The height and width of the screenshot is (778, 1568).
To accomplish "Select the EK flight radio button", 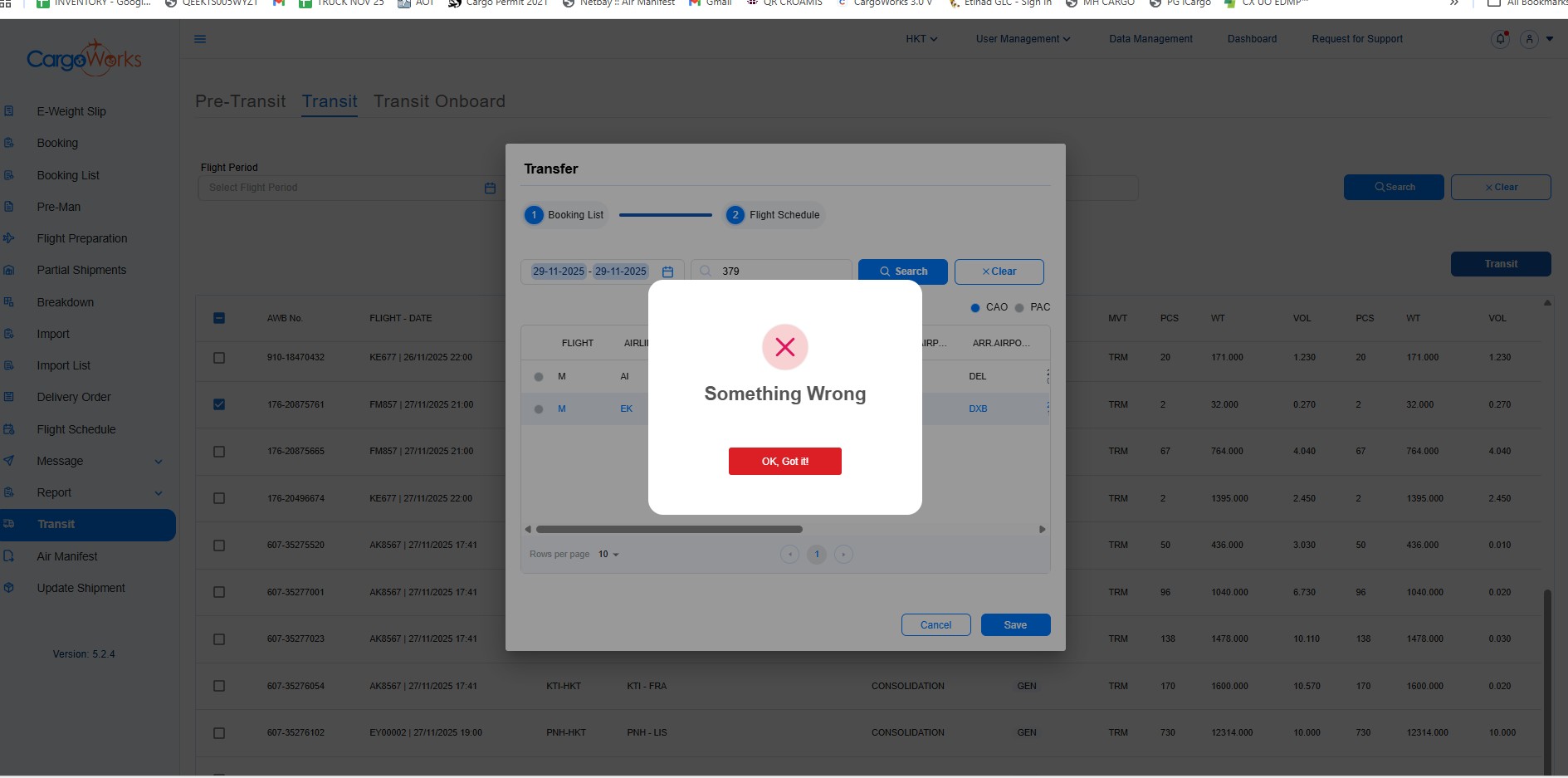I will pyautogui.click(x=539, y=409).
